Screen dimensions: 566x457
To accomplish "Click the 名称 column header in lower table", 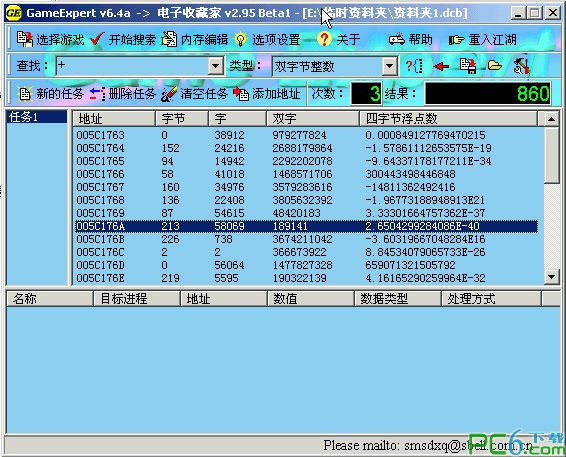I will [x=50, y=299].
